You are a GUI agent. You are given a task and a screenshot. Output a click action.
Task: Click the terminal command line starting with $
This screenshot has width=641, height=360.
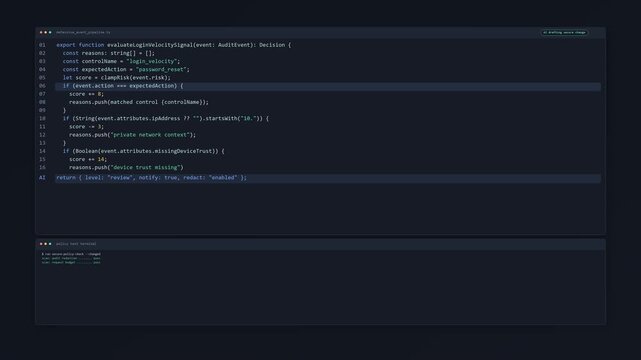[x=71, y=254]
